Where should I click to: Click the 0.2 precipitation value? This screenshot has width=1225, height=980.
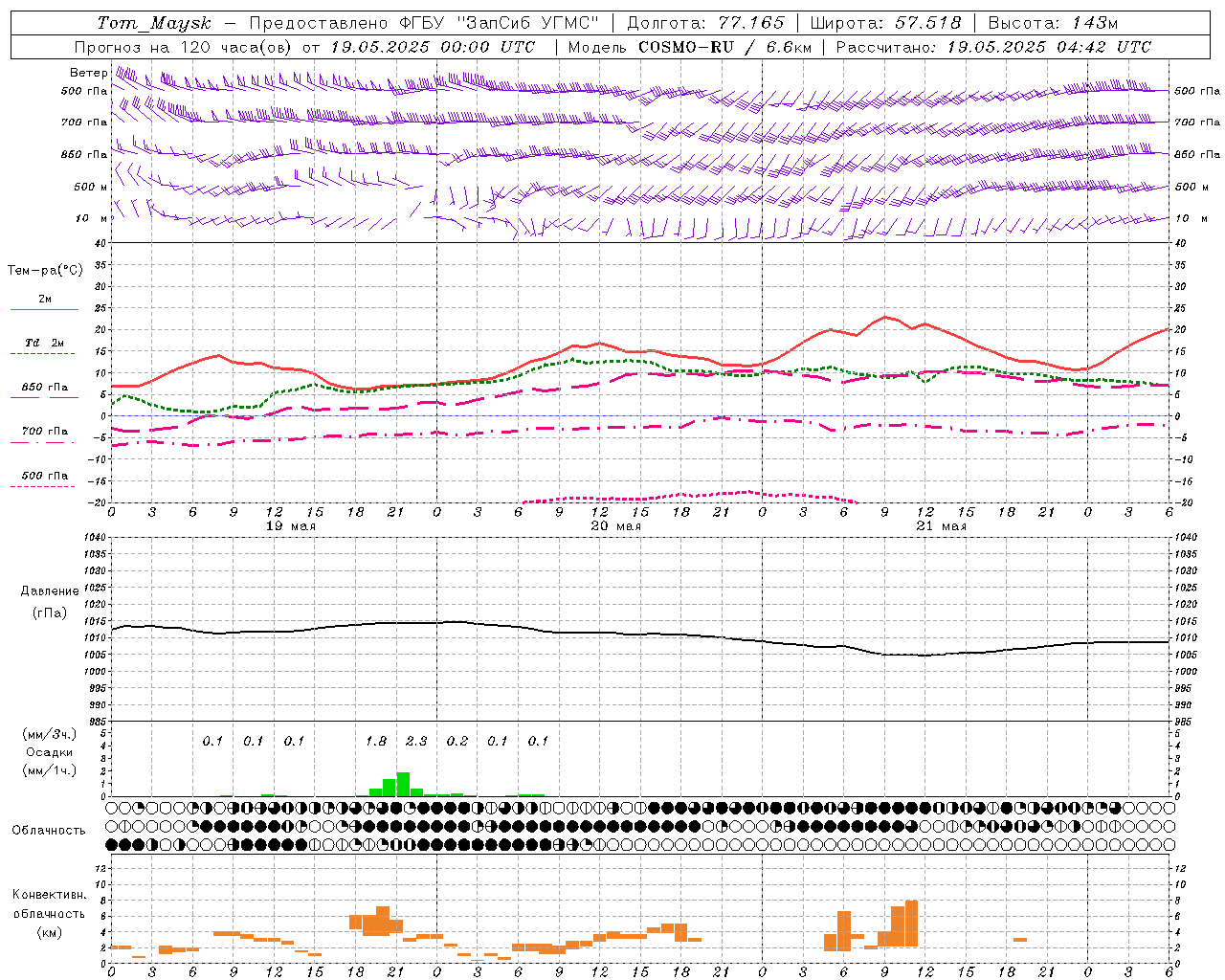pos(457,741)
